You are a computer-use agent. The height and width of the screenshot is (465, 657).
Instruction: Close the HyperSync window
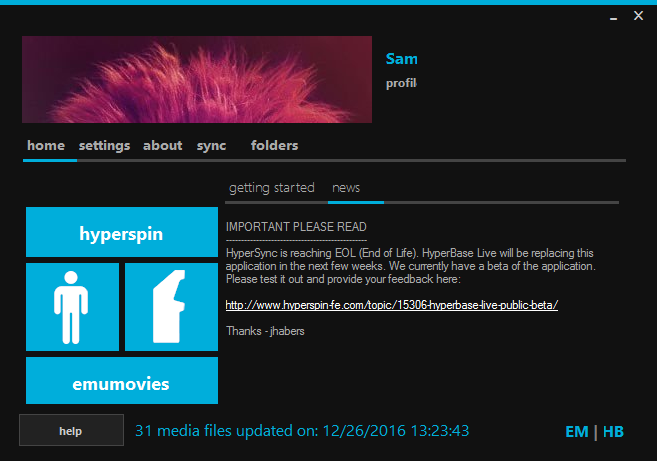638,16
